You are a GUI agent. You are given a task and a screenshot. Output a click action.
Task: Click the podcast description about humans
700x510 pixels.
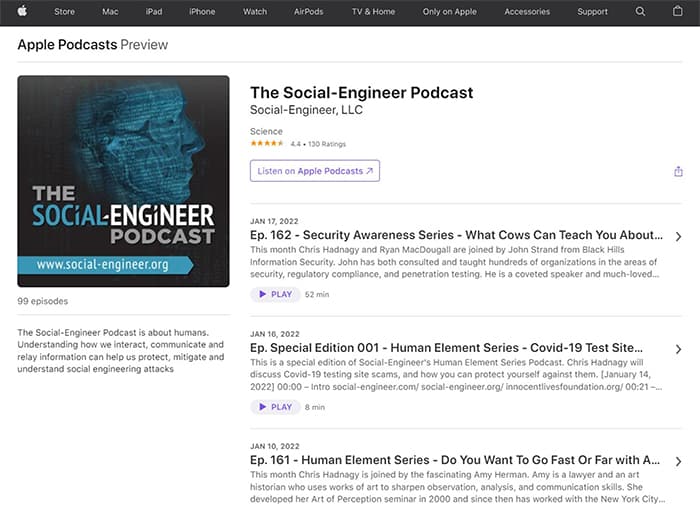tap(121, 351)
